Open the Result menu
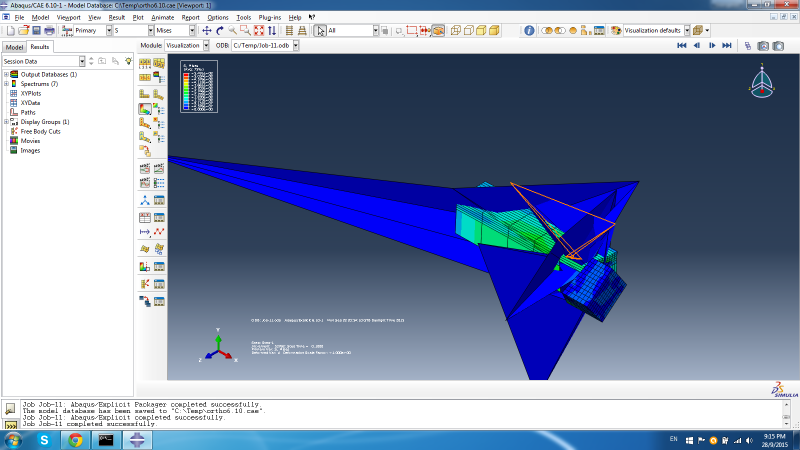The image size is (800, 450). 117,17
